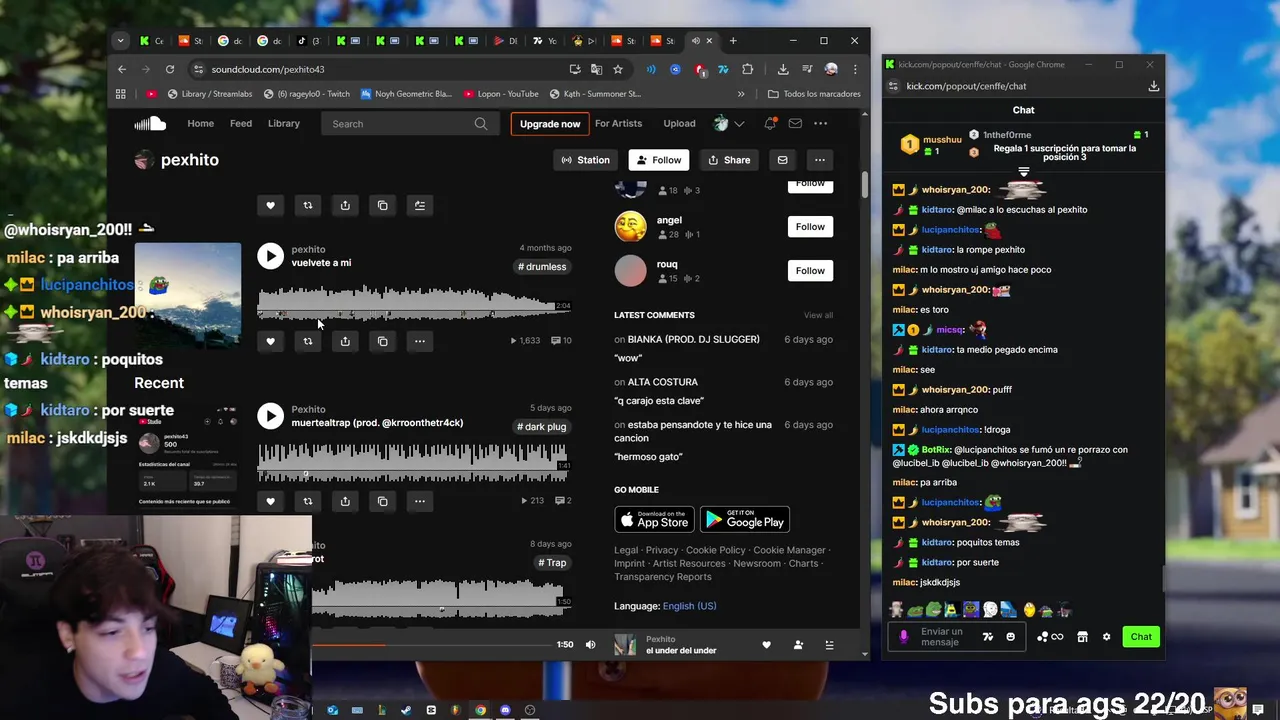The width and height of the screenshot is (1280, 720).
Task: Share the "muertealtrap" track
Action: (345, 501)
